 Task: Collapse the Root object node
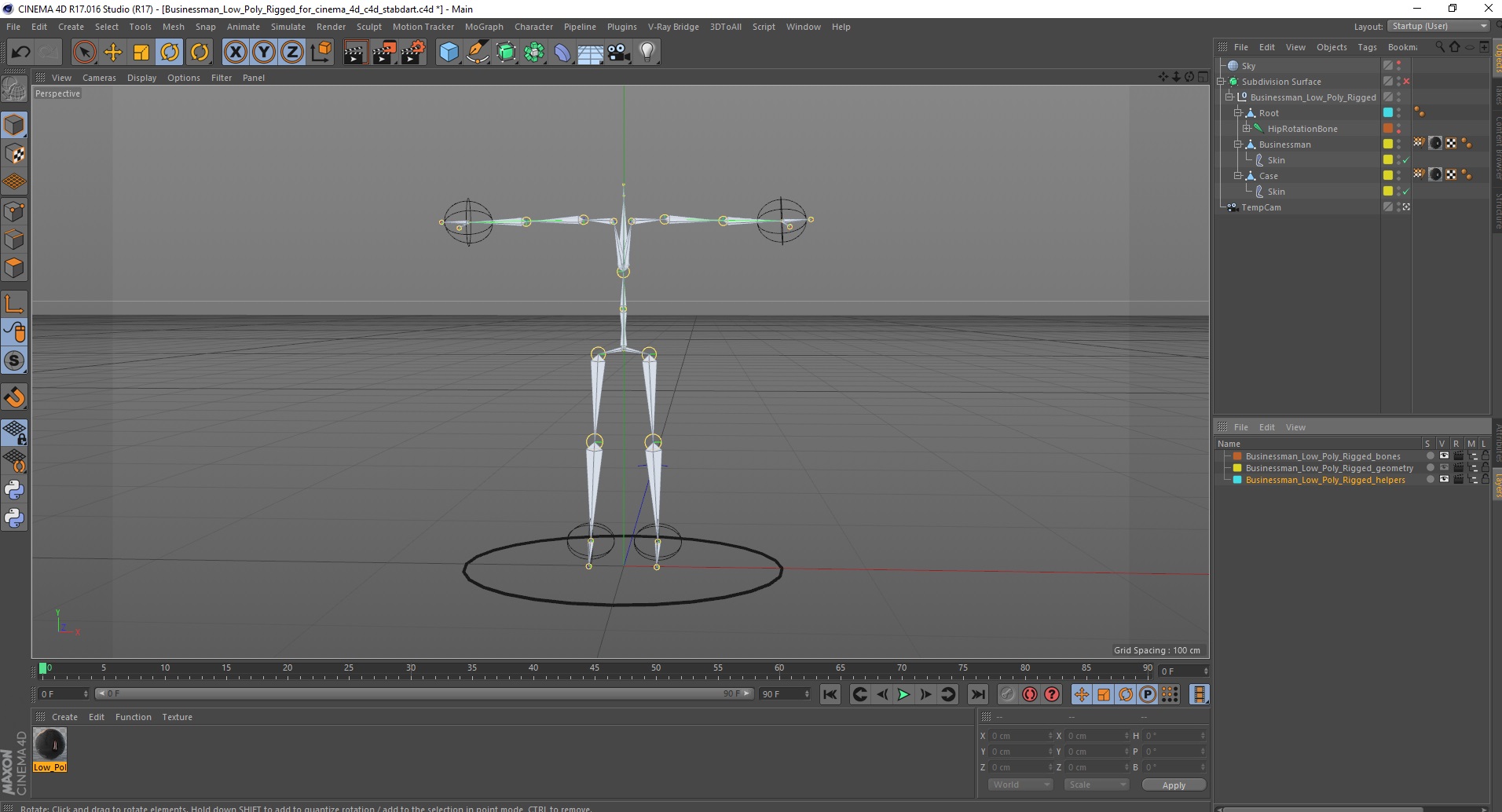(1238, 113)
